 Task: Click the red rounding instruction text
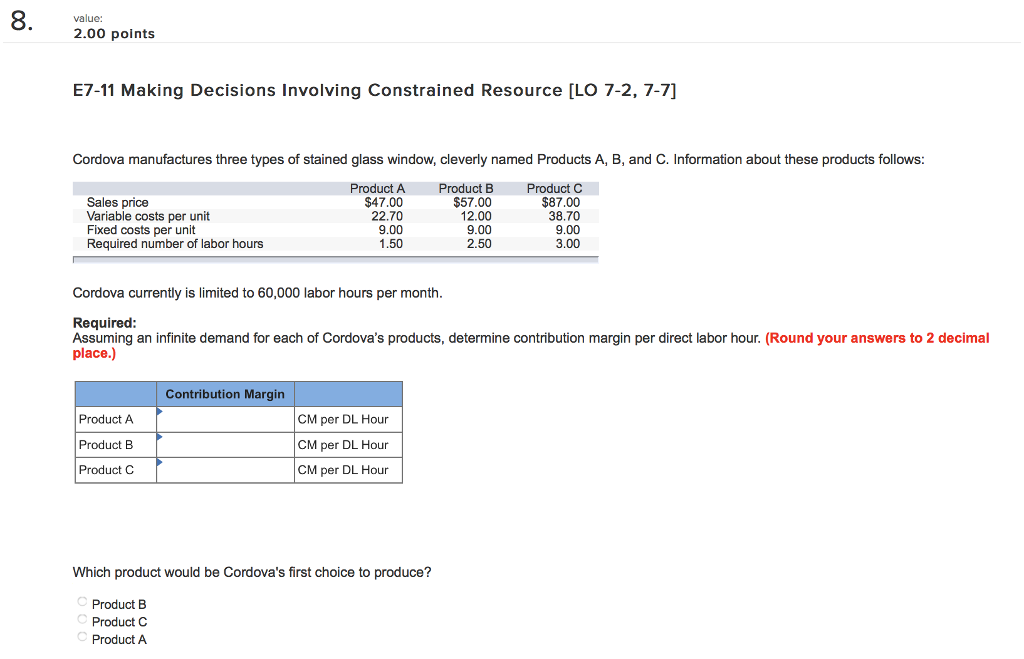[x=877, y=337]
